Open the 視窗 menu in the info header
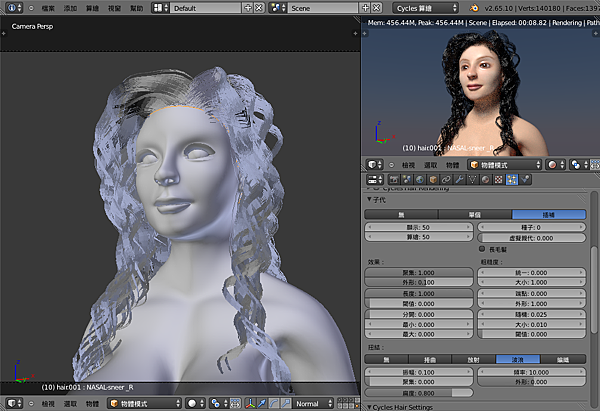Screen dimensions: 600x411 [x=114, y=8]
